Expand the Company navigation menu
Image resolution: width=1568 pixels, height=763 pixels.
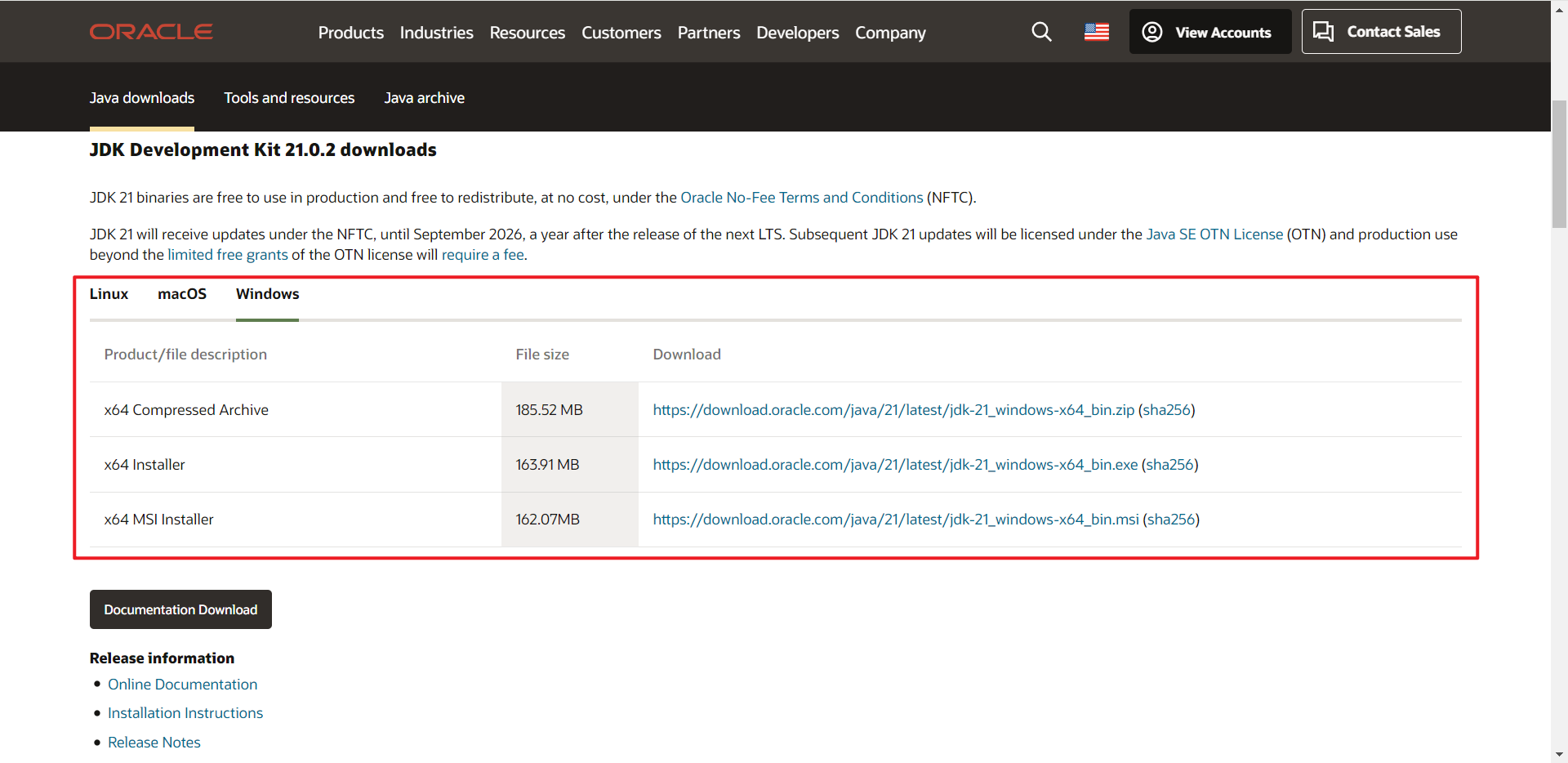click(x=890, y=33)
